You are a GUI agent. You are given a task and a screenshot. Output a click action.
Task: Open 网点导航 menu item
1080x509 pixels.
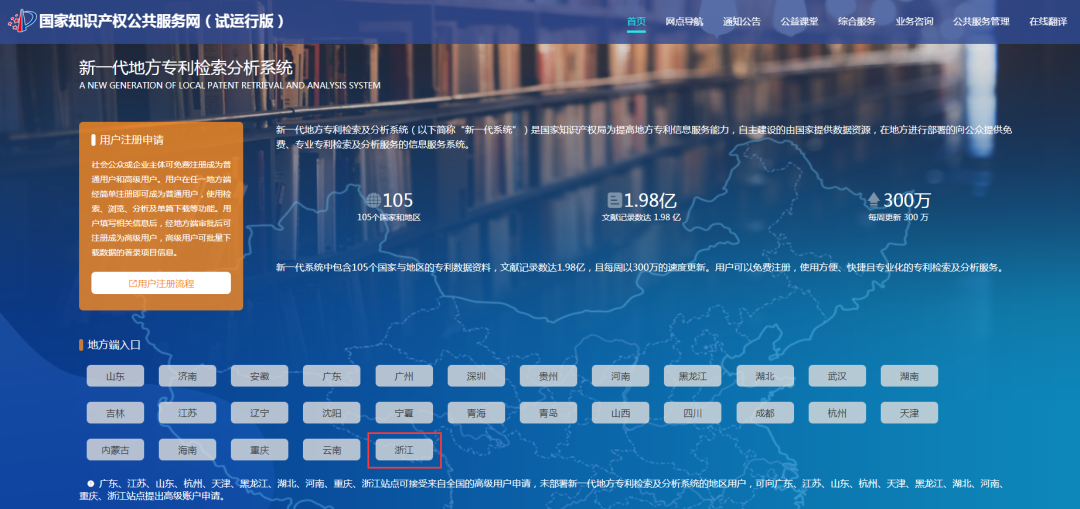click(x=685, y=21)
